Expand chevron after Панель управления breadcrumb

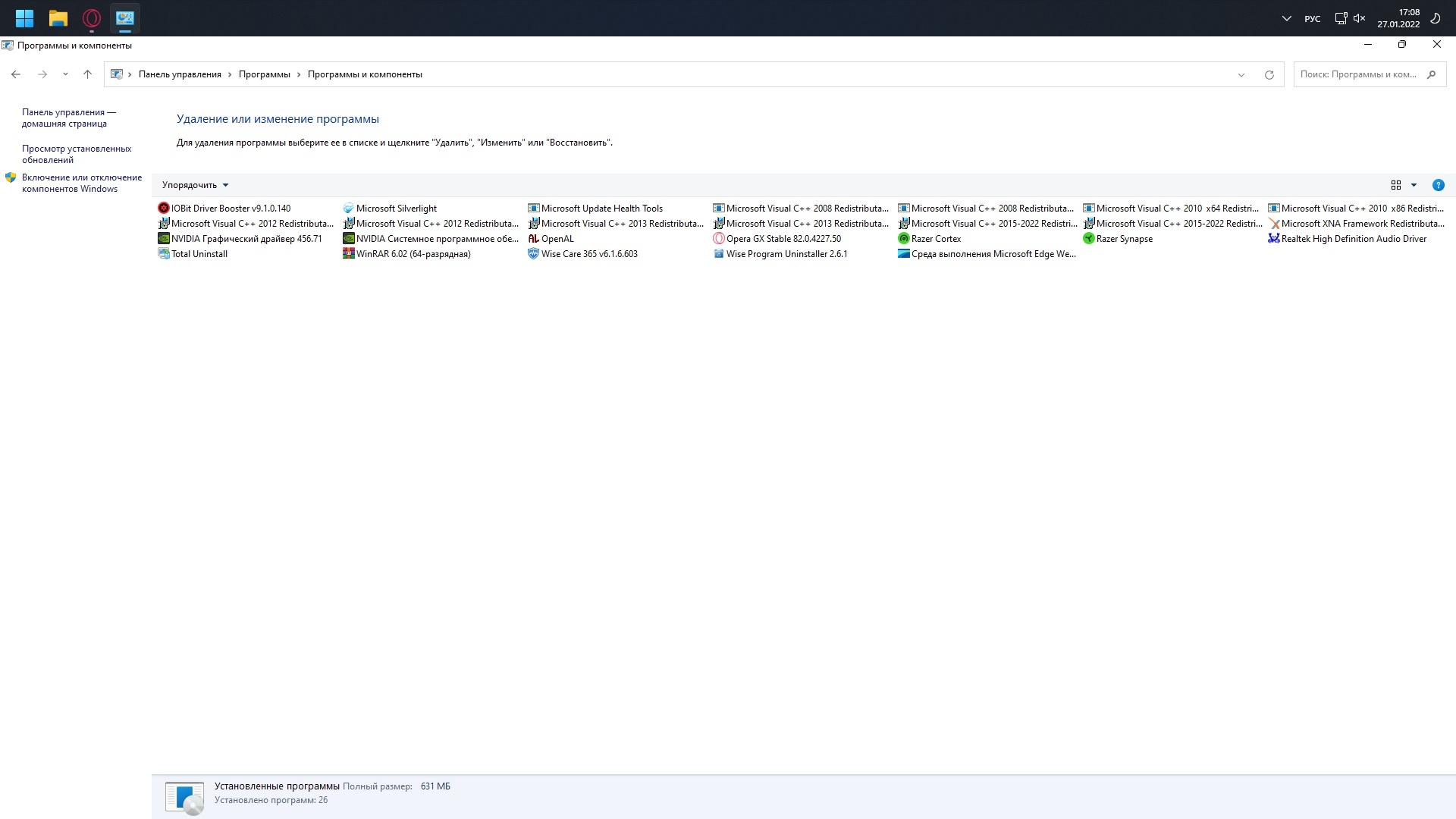click(230, 74)
